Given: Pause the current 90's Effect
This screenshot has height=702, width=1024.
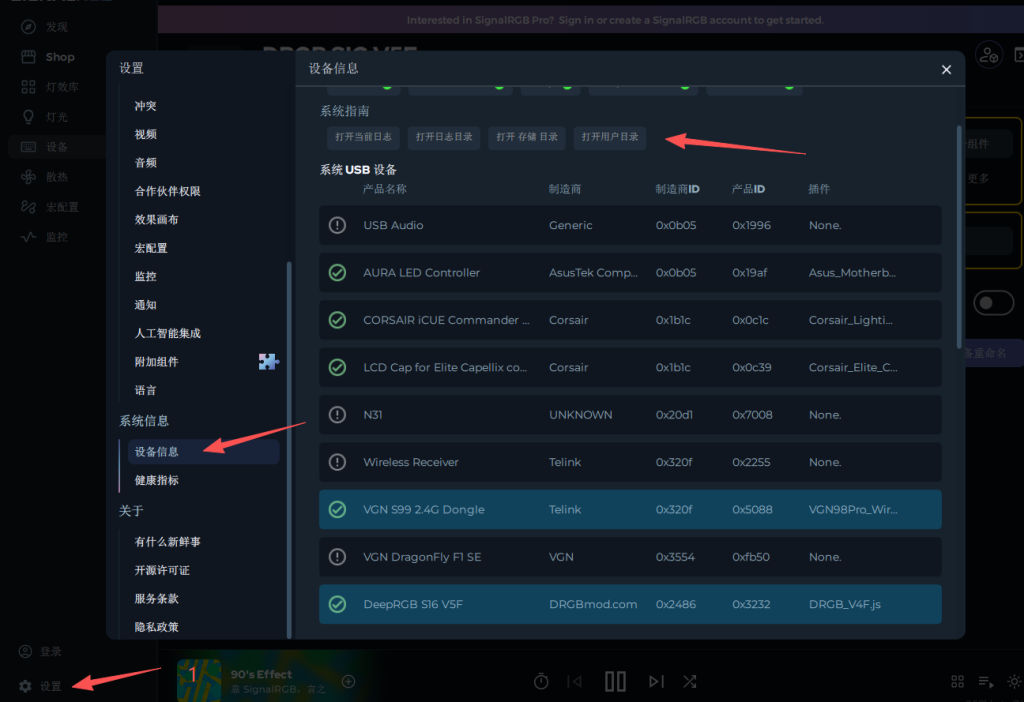Looking at the screenshot, I should pyautogui.click(x=615, y=681).
